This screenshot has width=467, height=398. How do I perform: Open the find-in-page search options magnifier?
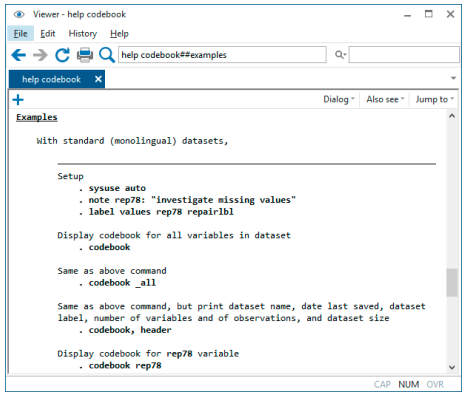point(340,55)
